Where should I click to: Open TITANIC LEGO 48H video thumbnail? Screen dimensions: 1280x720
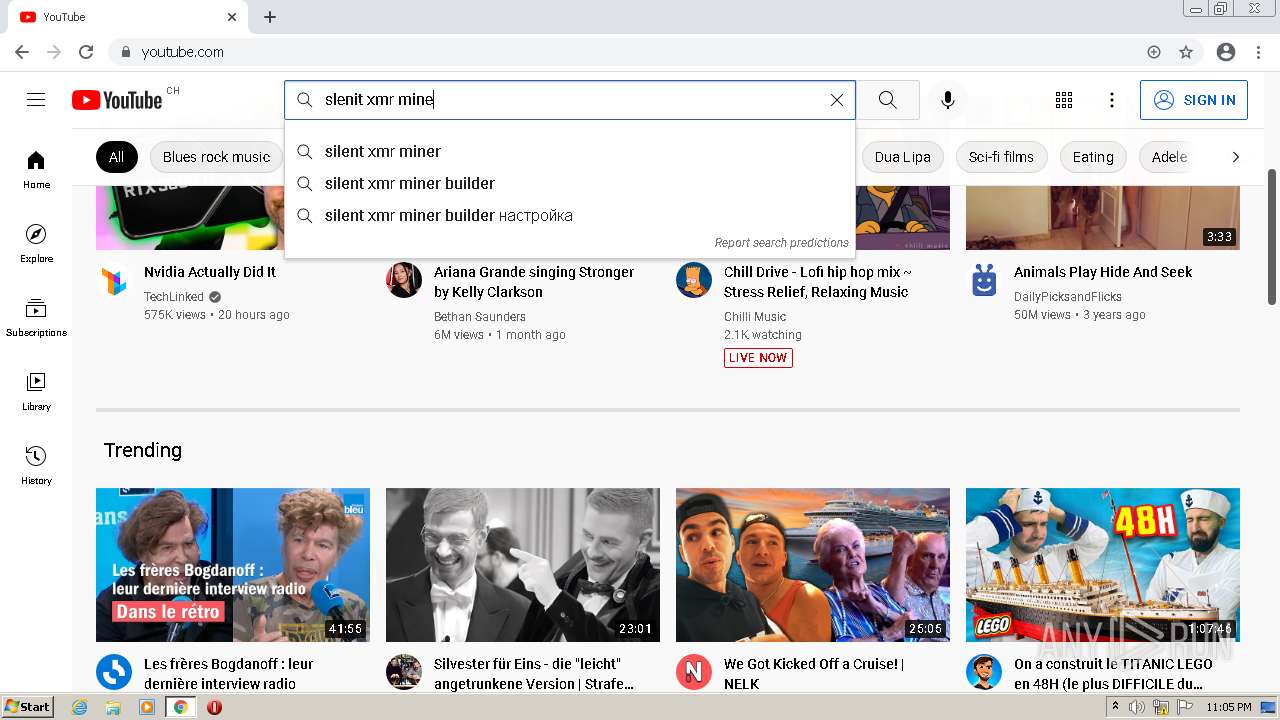(x=1103, y=565)
